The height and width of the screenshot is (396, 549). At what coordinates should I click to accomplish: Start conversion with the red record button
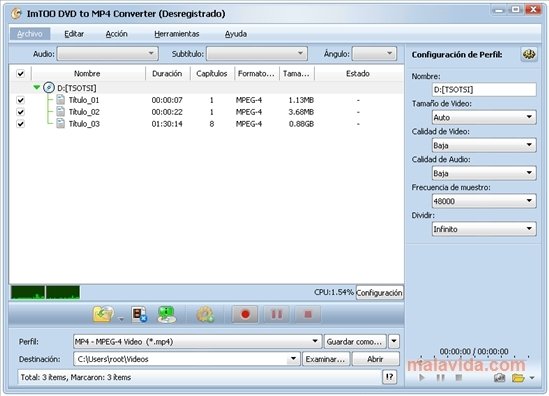pos(245,314)
